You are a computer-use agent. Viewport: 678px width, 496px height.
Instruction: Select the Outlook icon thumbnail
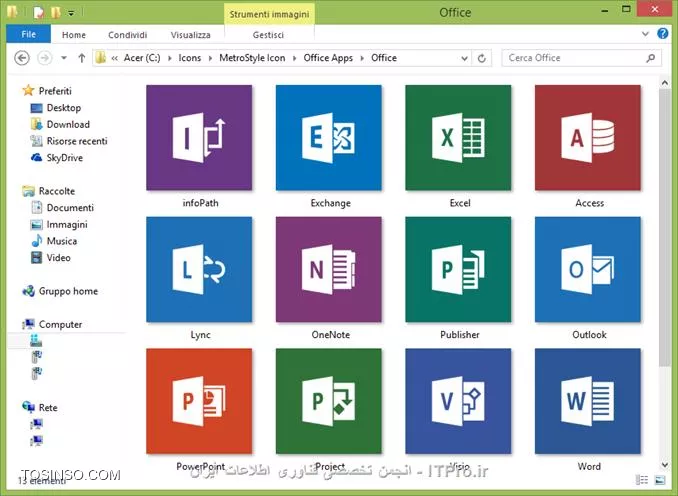(588, 269)
